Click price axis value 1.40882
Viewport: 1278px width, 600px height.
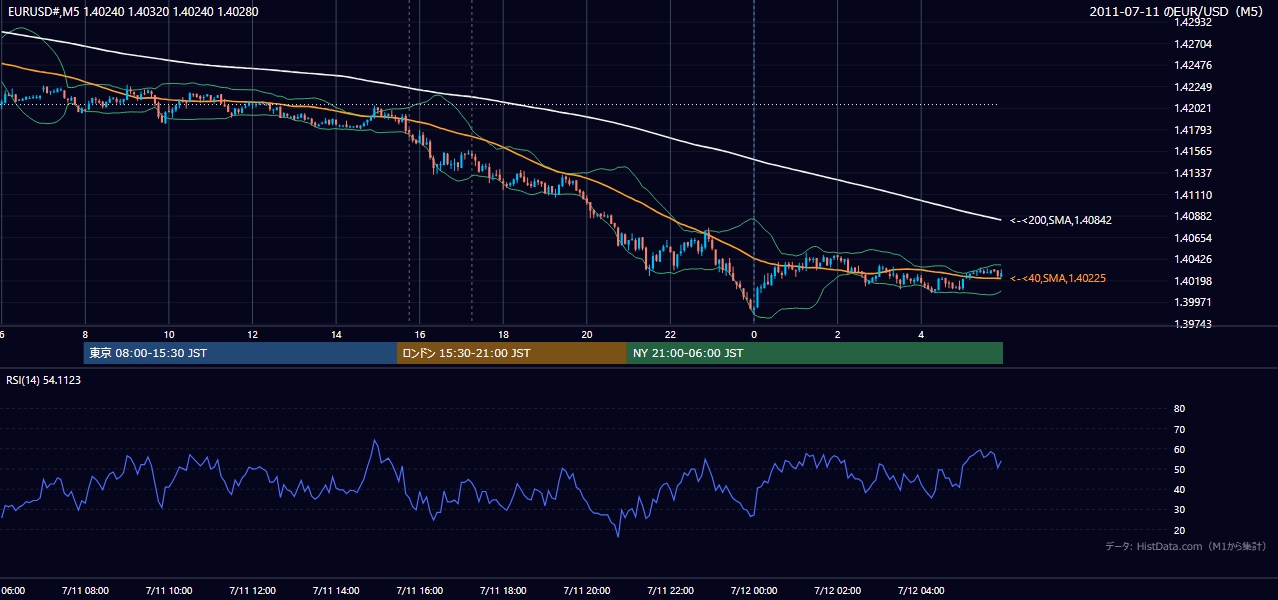pyautogui.click(x=1193, y=216)
